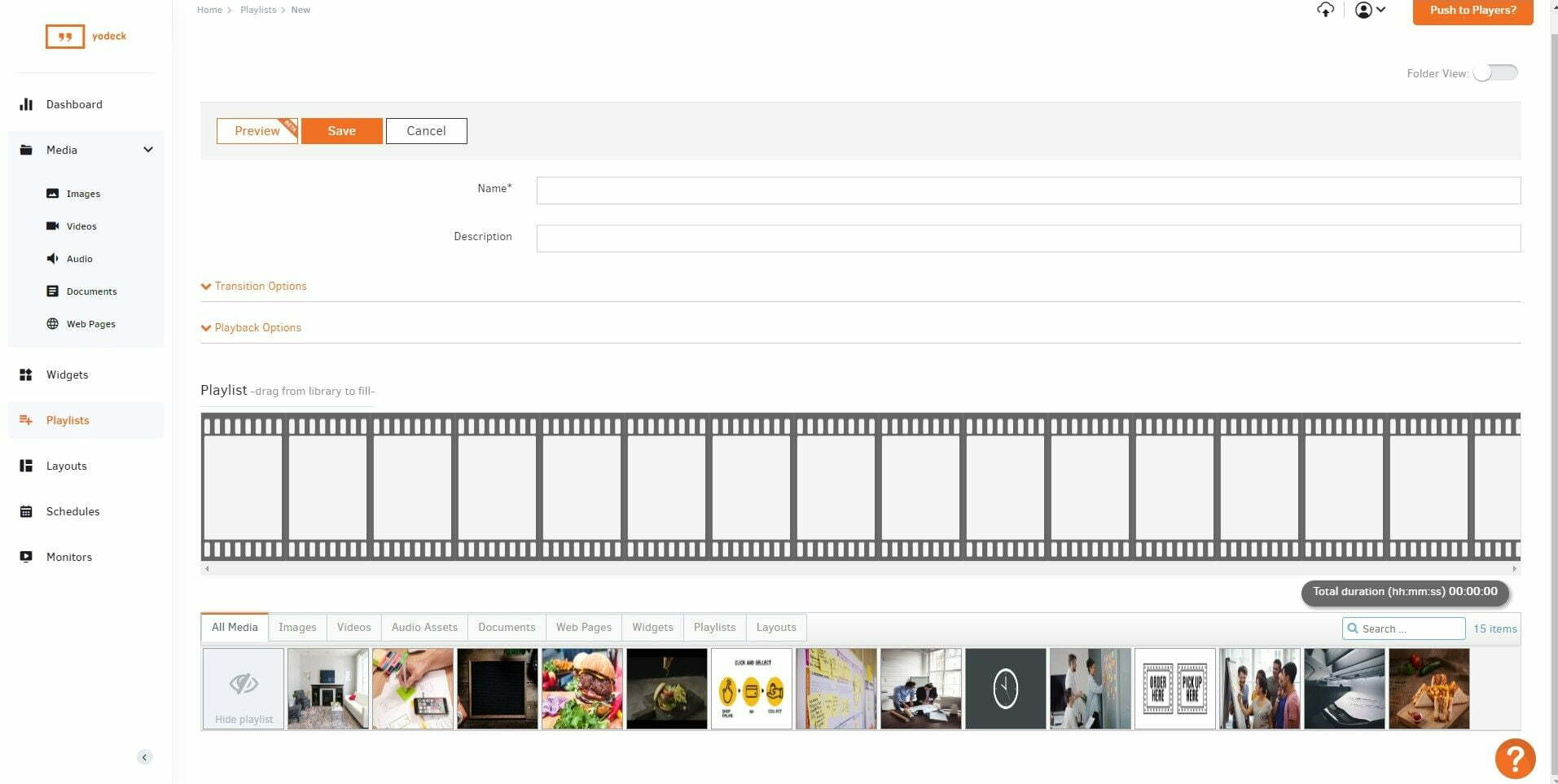The image size is (1558, 784).
Task: Click the Playlists list icon
Action: click(x=26, y=420)
